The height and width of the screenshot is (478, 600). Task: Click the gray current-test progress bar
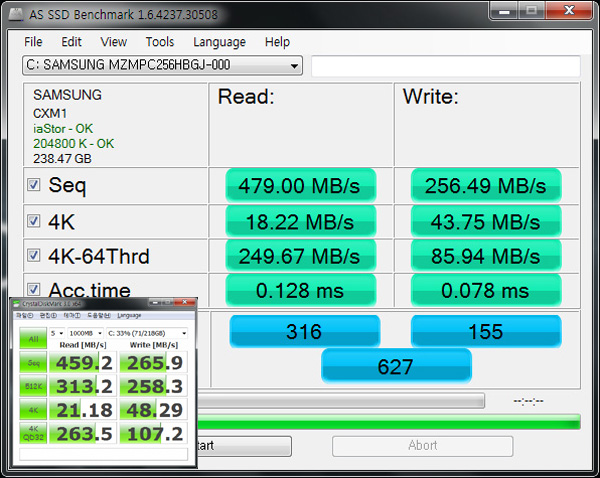pos(341,401)
